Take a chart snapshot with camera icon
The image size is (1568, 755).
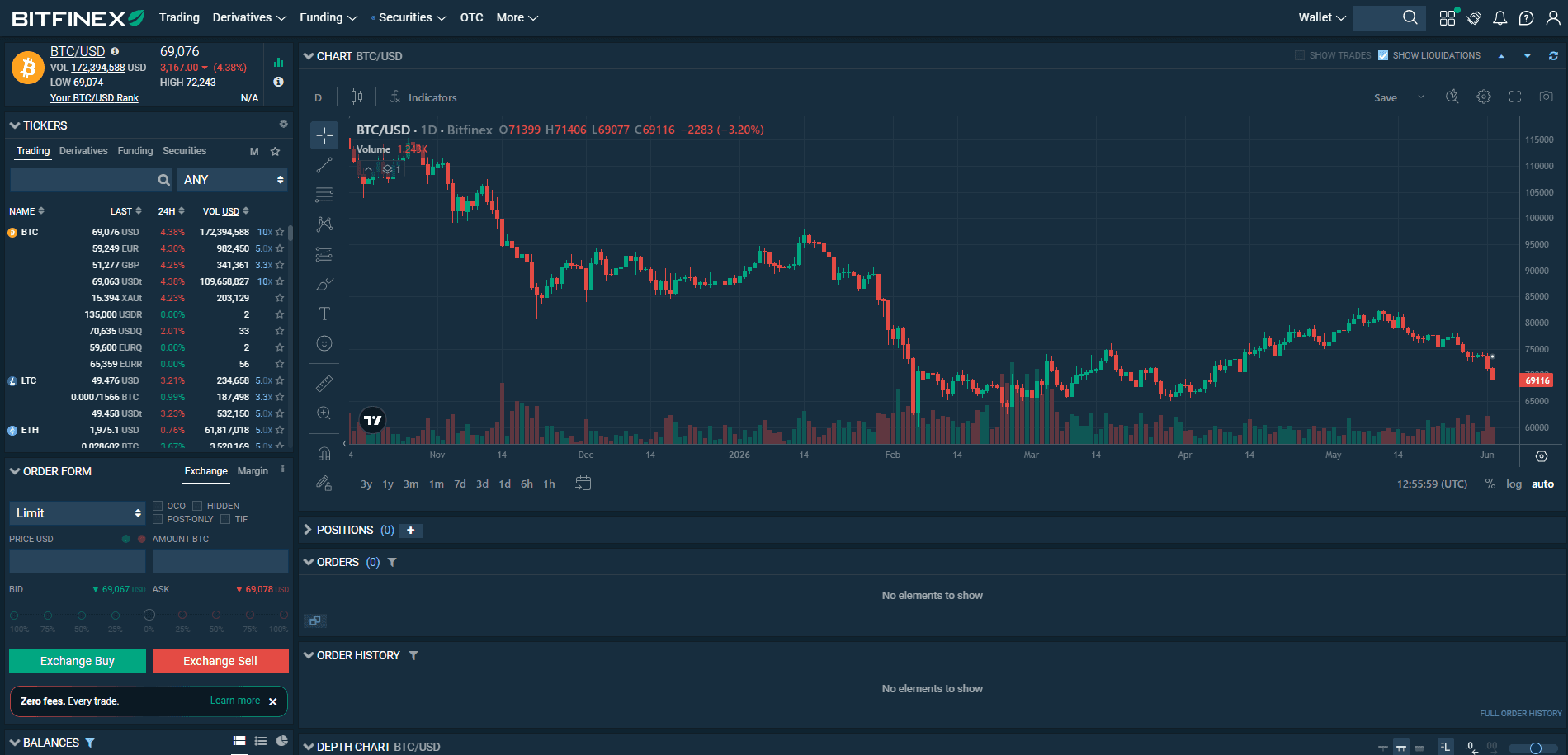[1547, 97]
